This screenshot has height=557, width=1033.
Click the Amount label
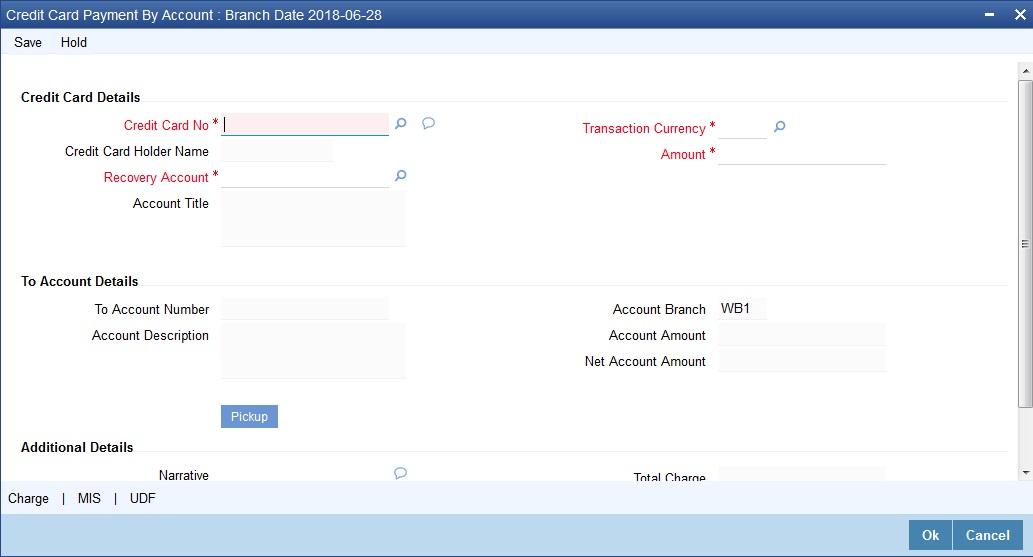(683, 154)
